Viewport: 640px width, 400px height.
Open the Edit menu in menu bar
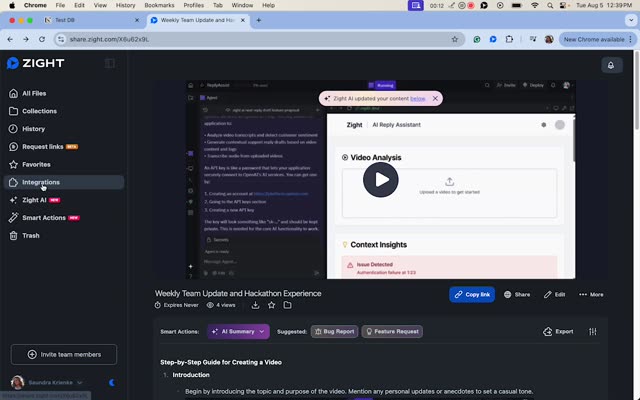click(79, 5)
